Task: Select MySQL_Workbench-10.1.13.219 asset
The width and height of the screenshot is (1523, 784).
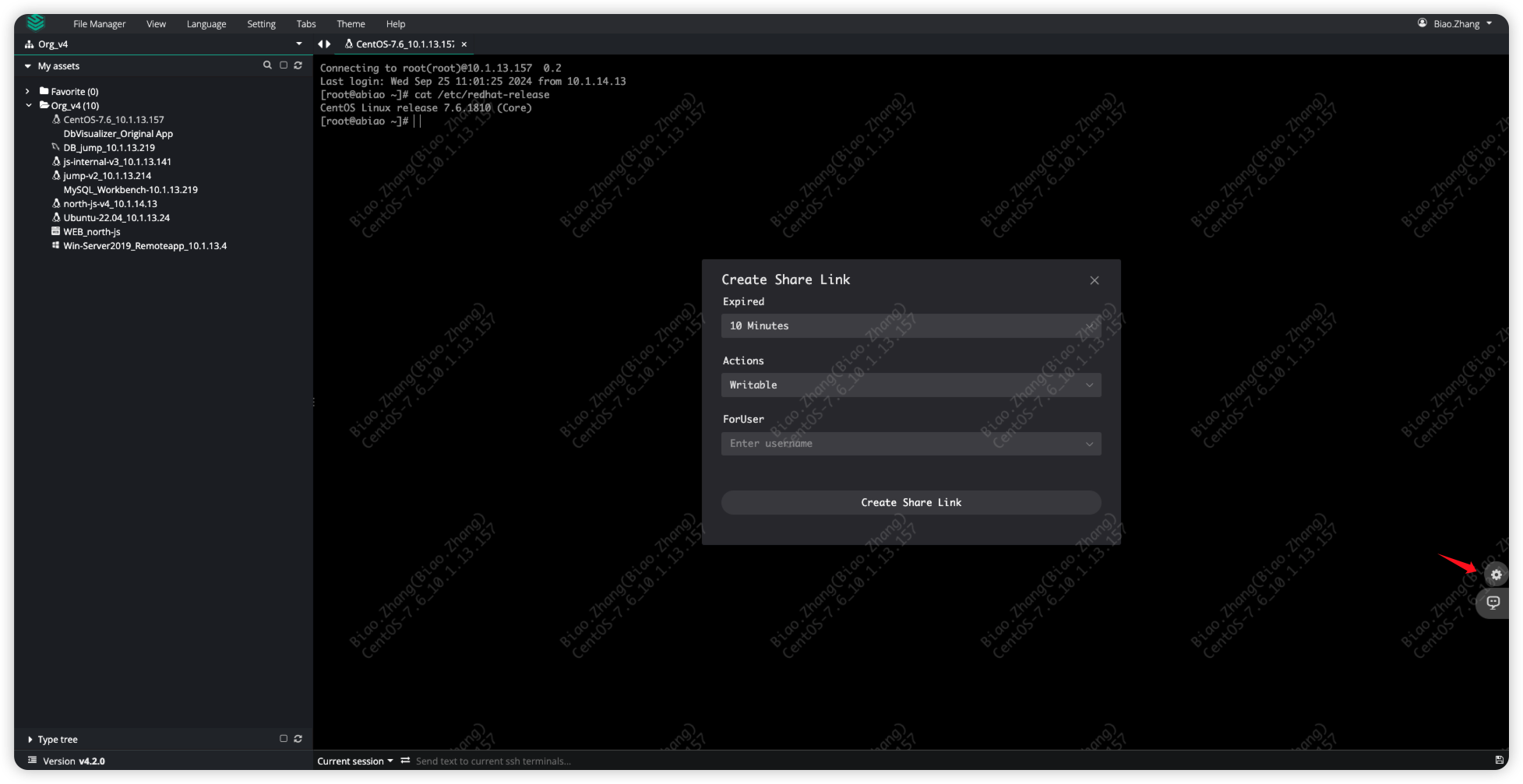Action: pyautogui.click(x=131, y=190)
